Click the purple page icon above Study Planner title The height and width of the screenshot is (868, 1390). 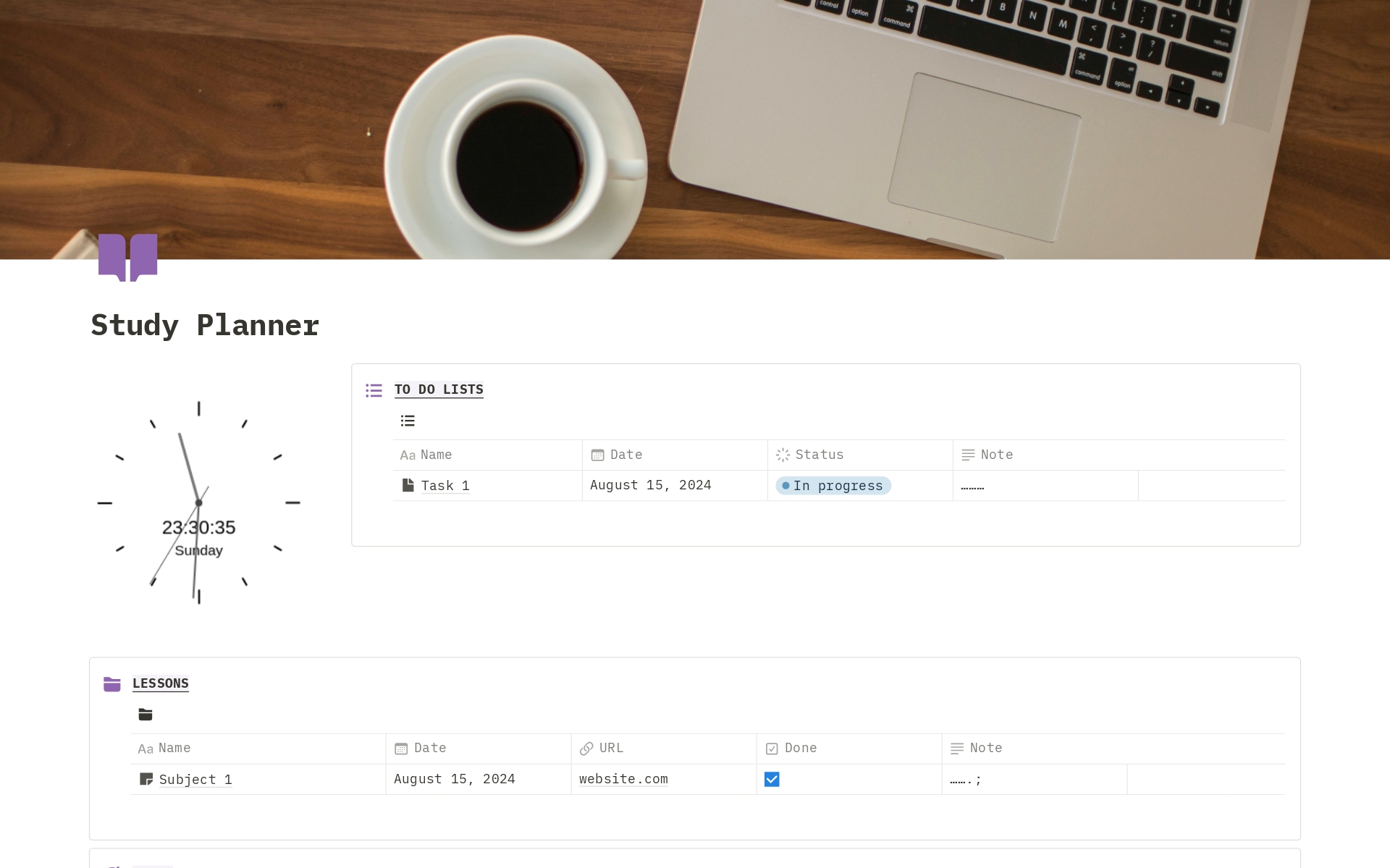point(127,256)
